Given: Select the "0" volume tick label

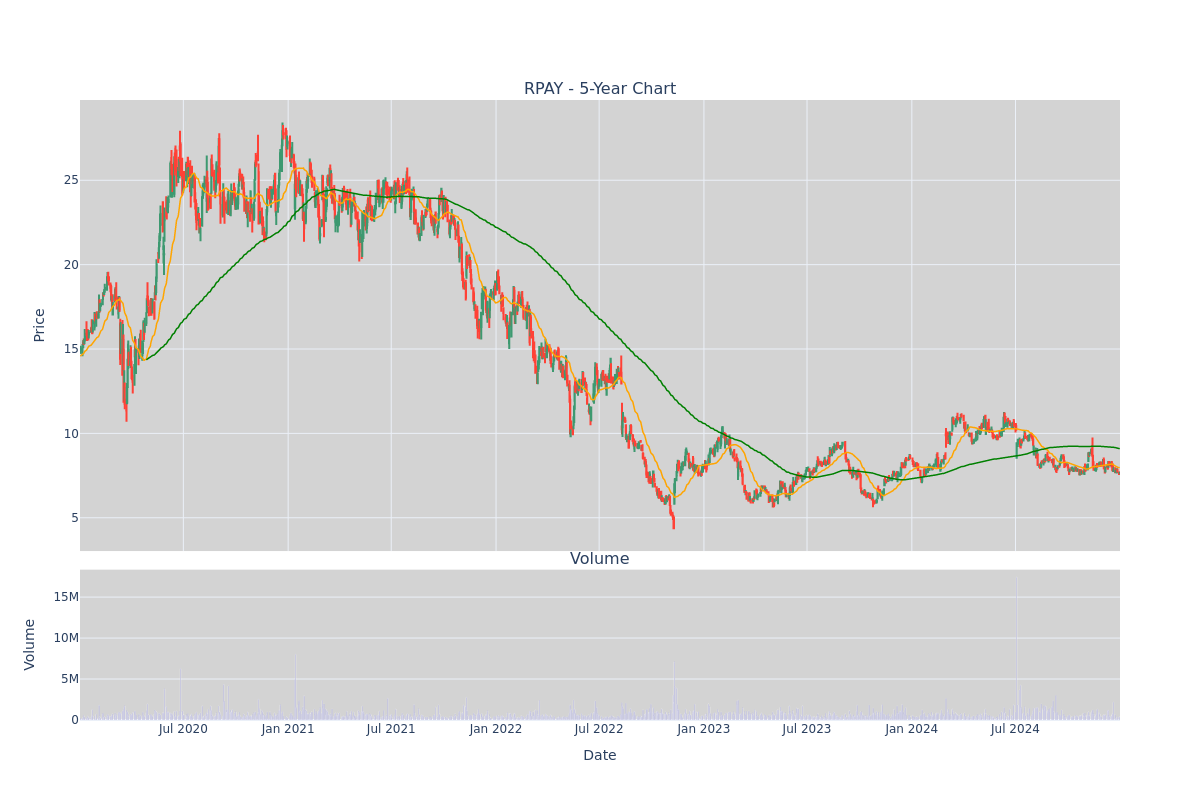Looking at the screenshot, I should [x=75, y=720].
